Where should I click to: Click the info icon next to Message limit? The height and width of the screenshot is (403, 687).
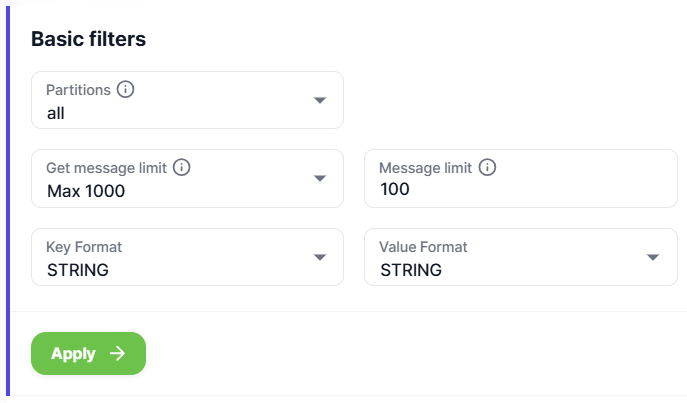click(487, 167)
